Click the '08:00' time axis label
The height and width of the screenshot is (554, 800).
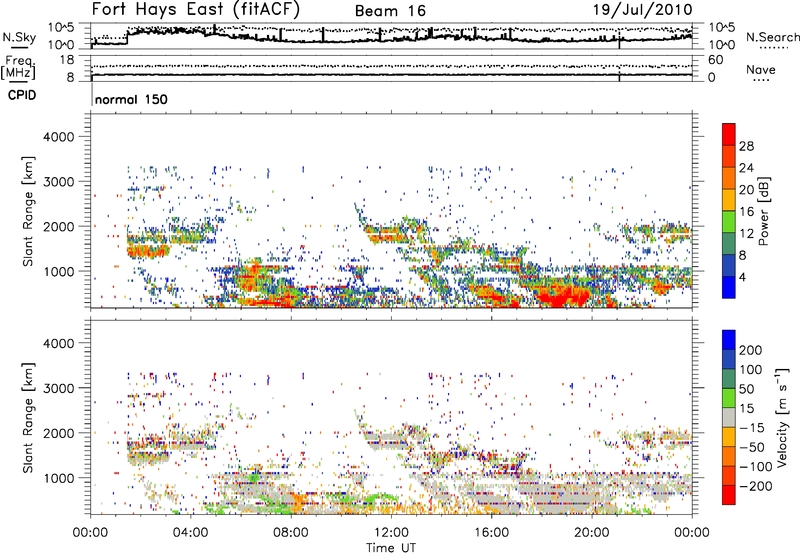click(291, 533)
